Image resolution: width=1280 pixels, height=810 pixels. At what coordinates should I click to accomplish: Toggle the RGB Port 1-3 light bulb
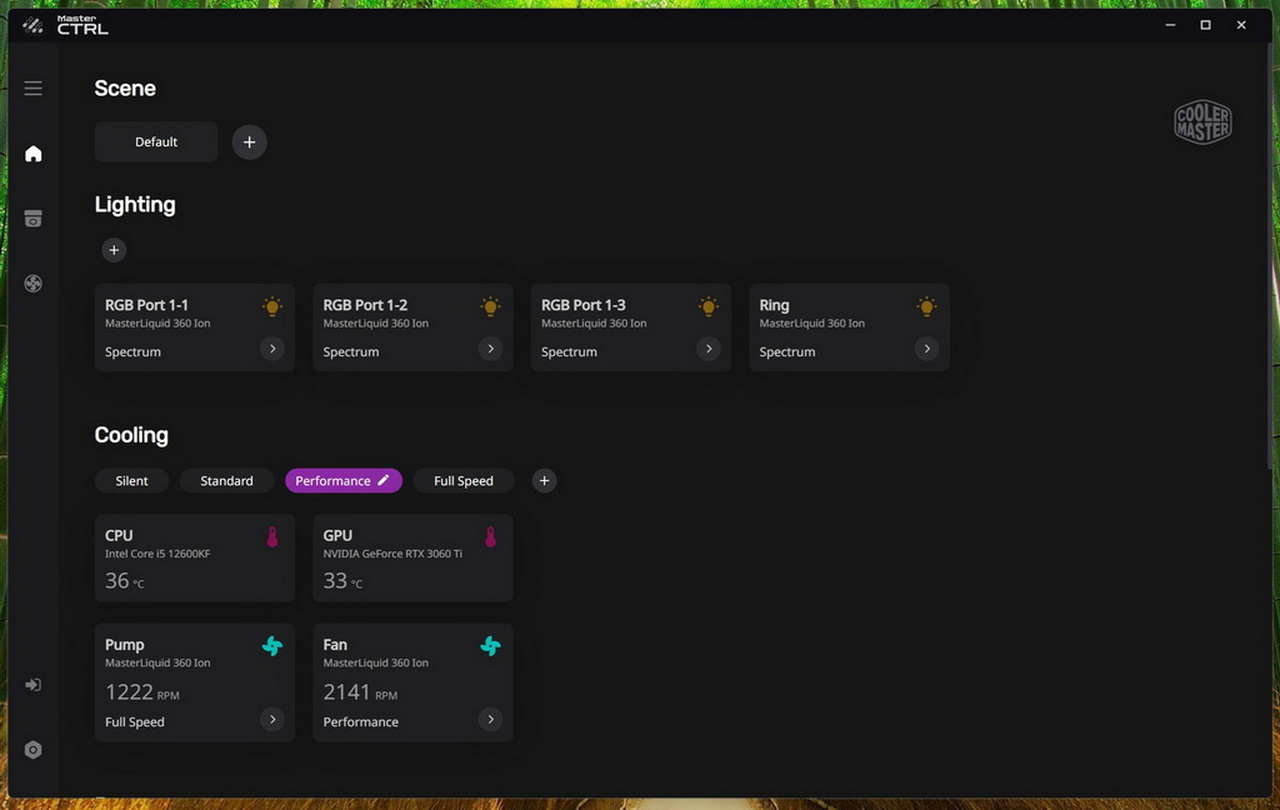tap(708, 307)
